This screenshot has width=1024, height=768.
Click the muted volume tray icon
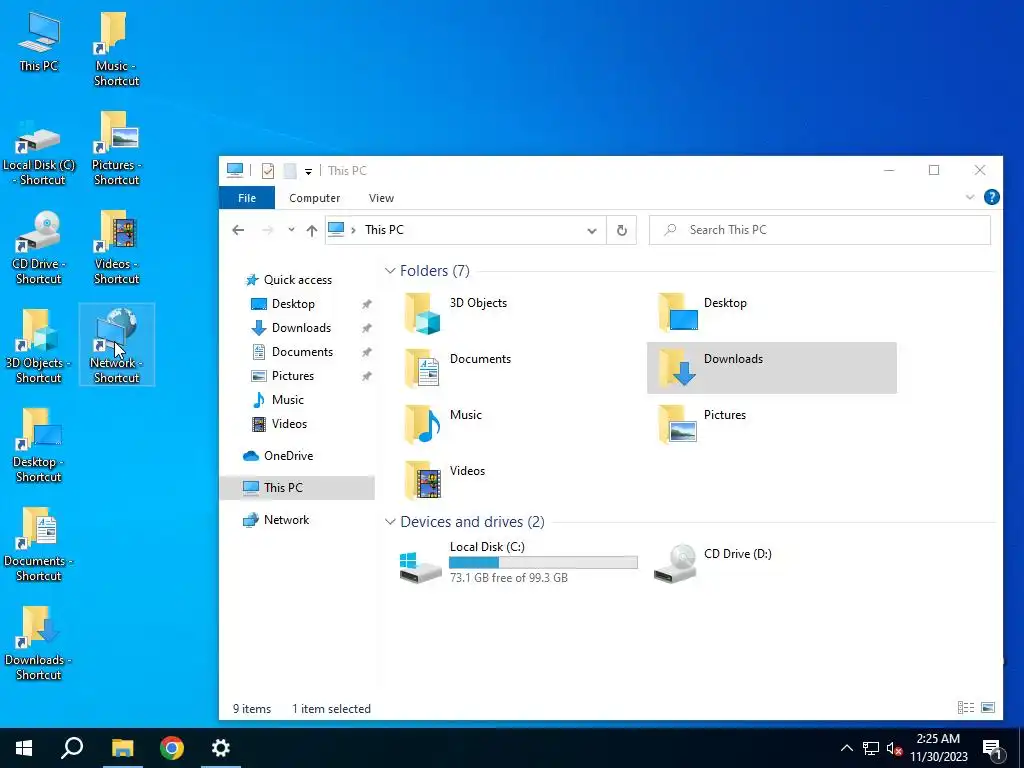point(894,749)
